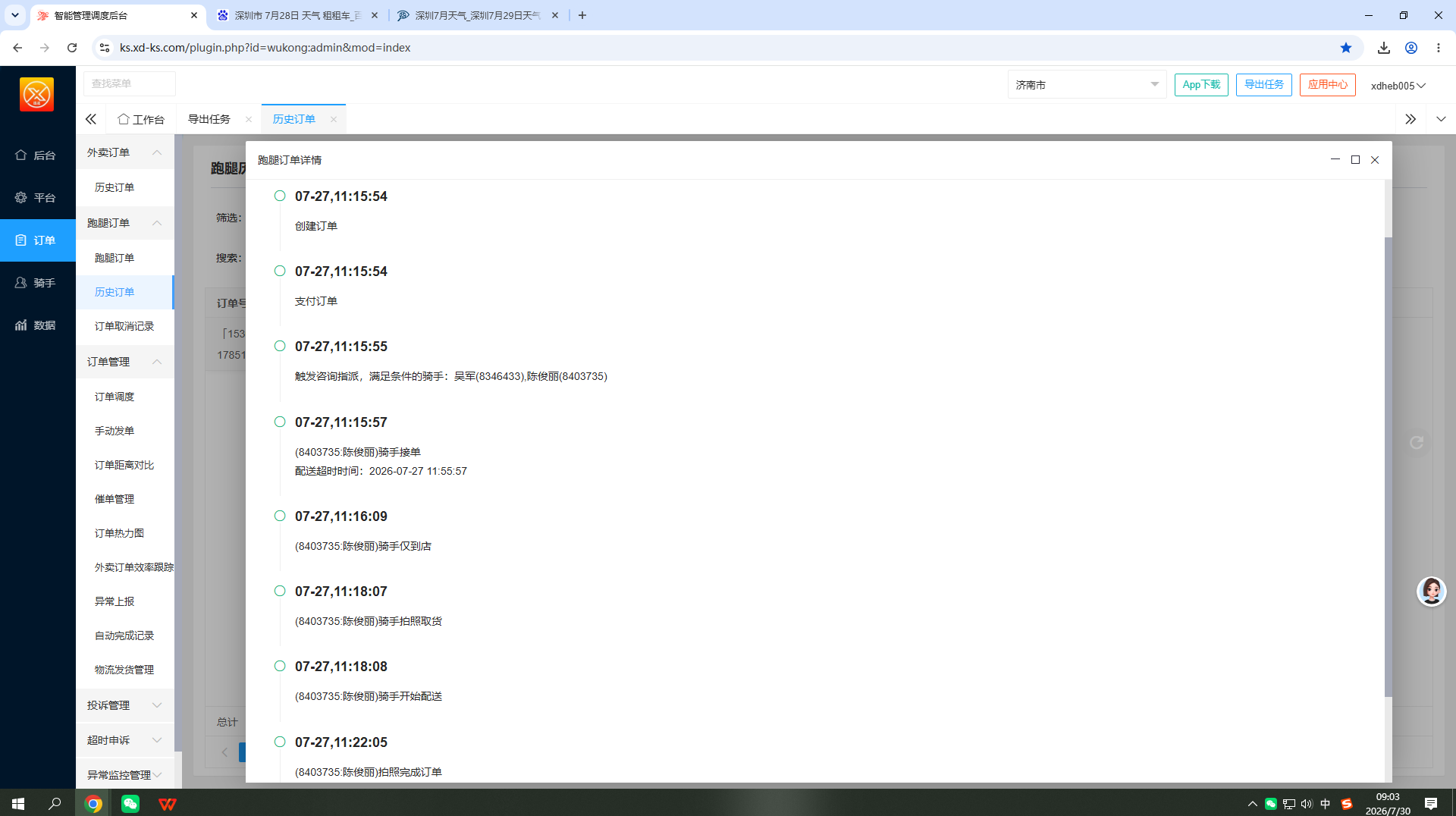Open Chrome tab search dropdown
The image size is (1456, 816).
click(x=15, y=15)
